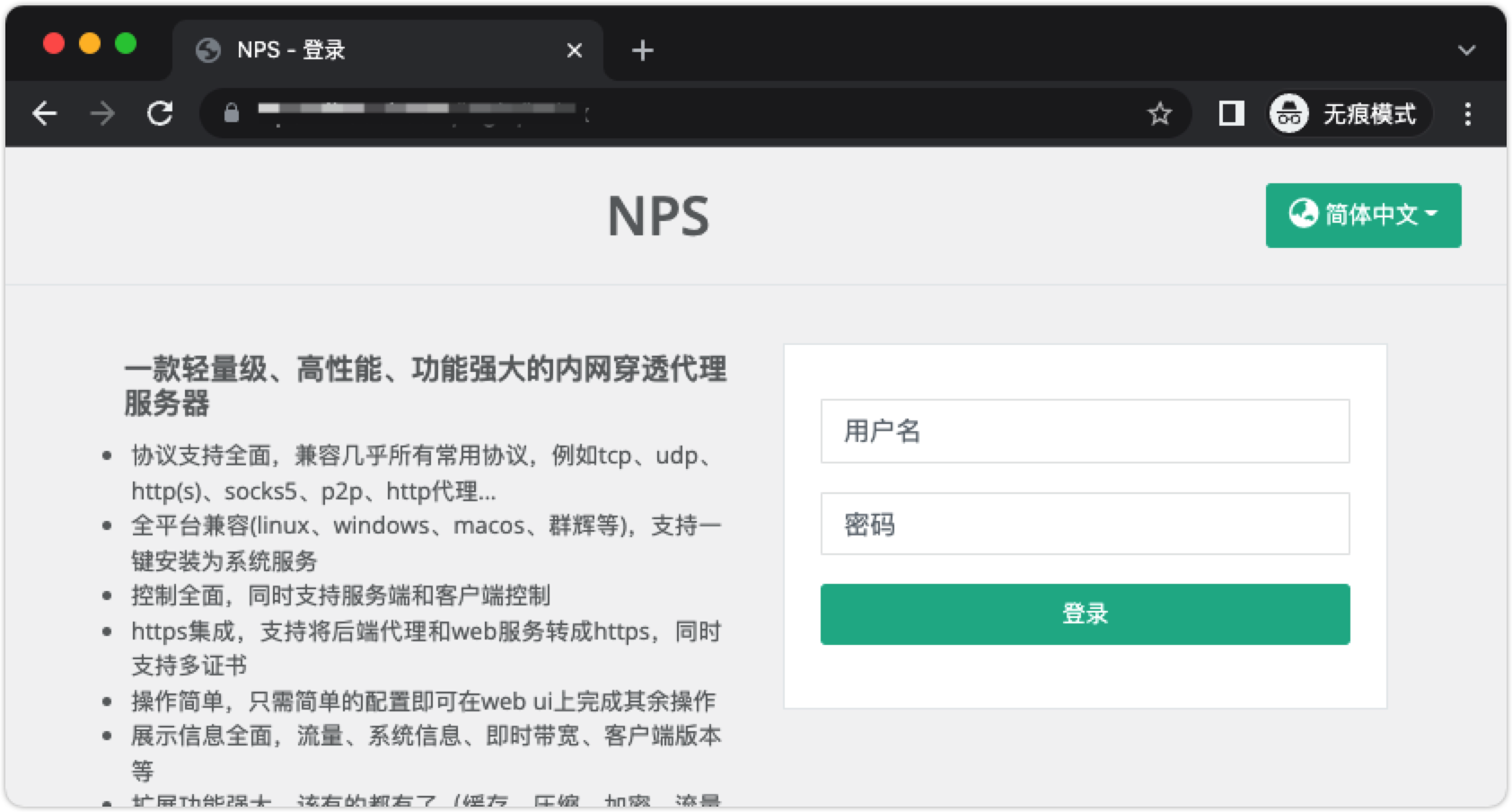Click the 无痕模式 incognito indicator
This screenshot has width=1512, height=812.
click(1349, 113)
